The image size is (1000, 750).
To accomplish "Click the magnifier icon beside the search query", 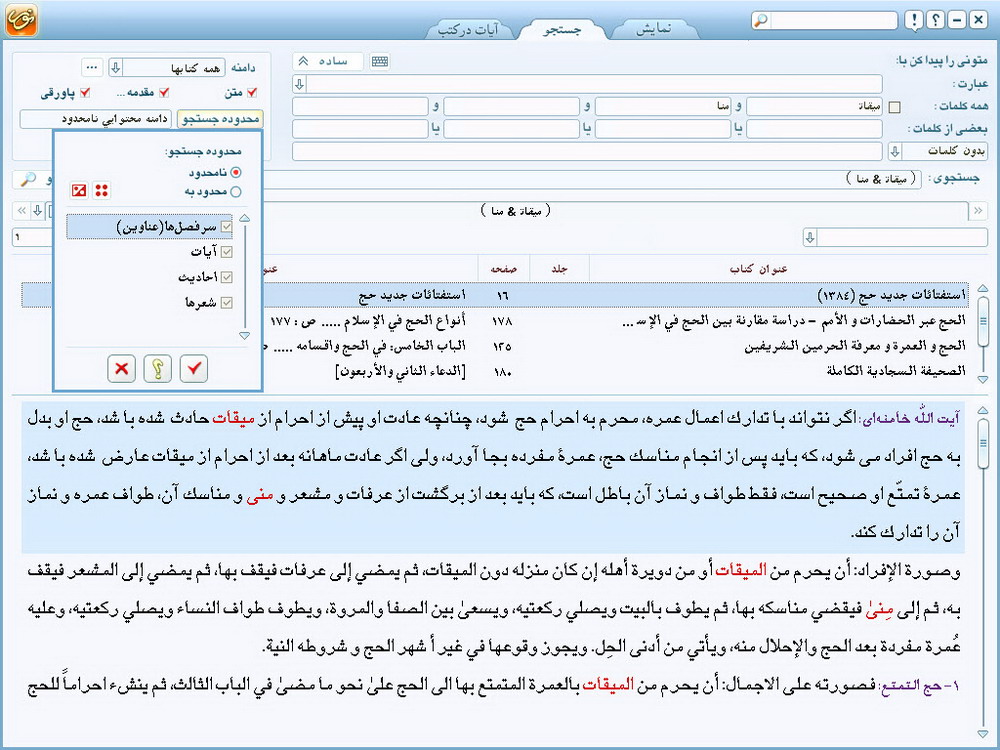I will [28, 179].
